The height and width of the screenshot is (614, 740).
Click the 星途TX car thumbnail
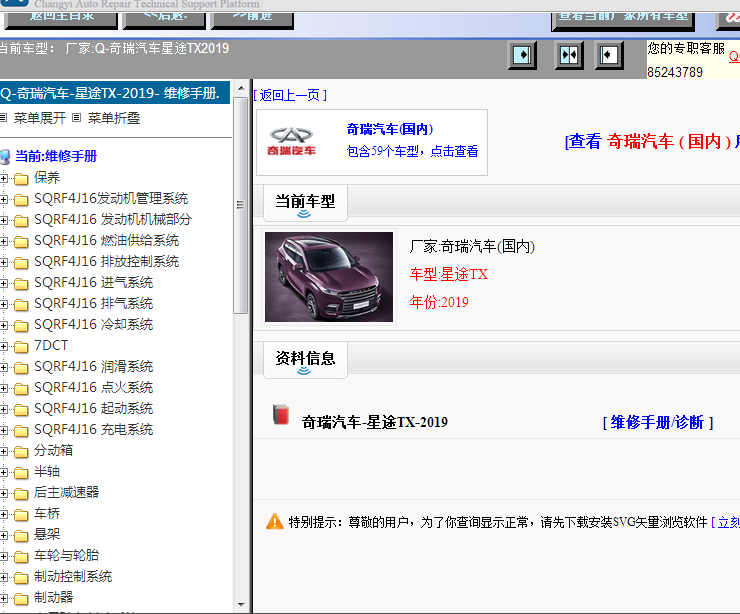pos(329,277)
